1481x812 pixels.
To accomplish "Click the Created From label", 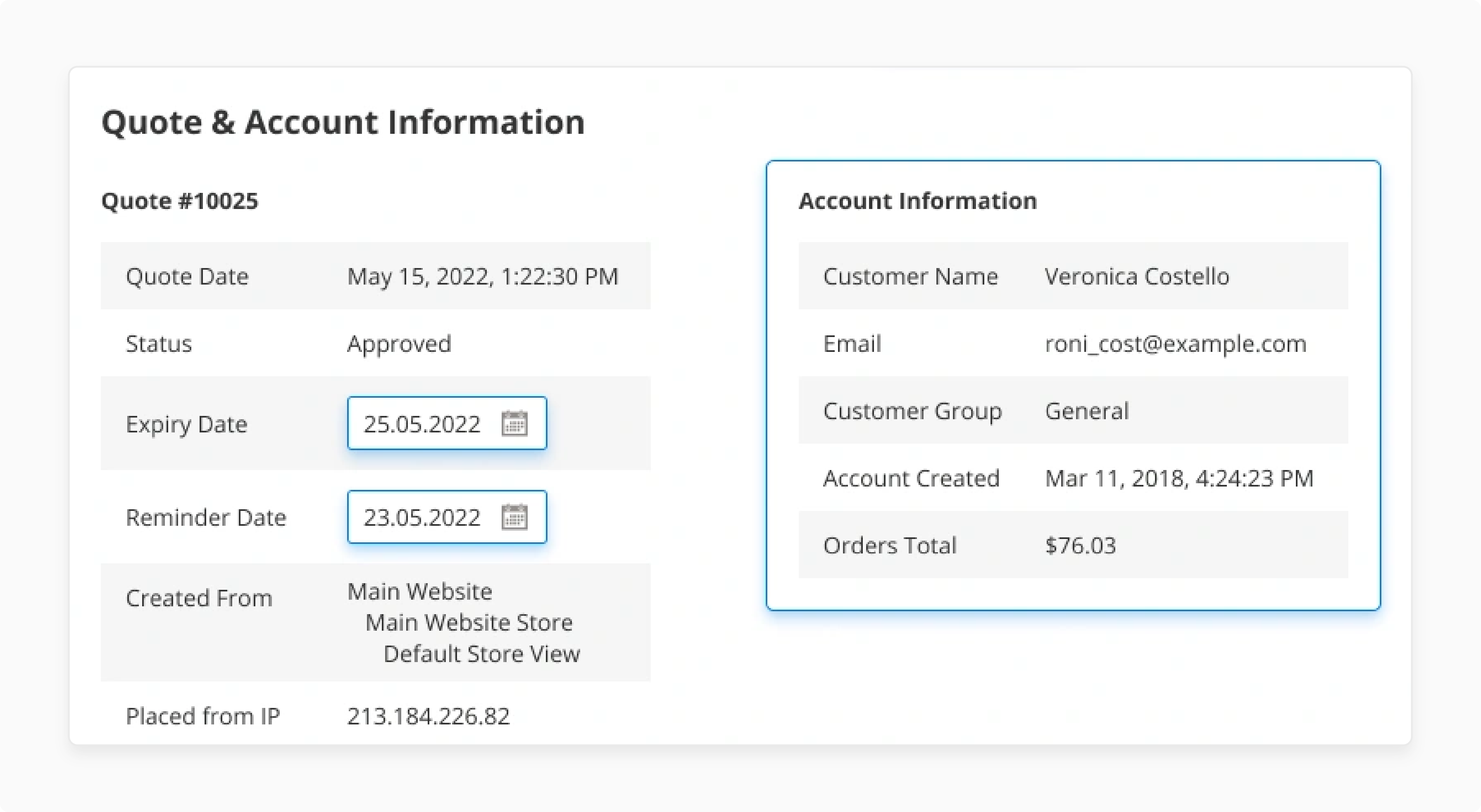I will click(199, 598).
